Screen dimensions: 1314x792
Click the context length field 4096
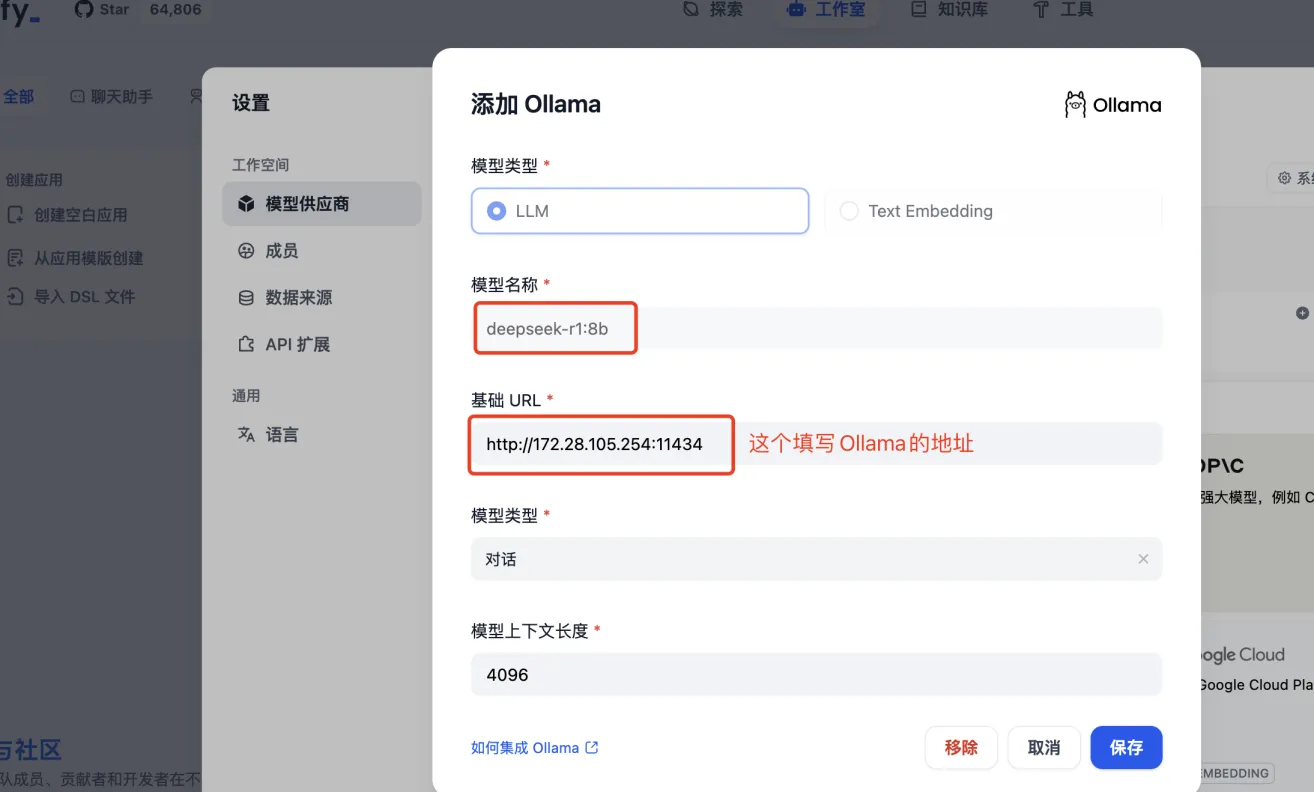tap(816, 675)
